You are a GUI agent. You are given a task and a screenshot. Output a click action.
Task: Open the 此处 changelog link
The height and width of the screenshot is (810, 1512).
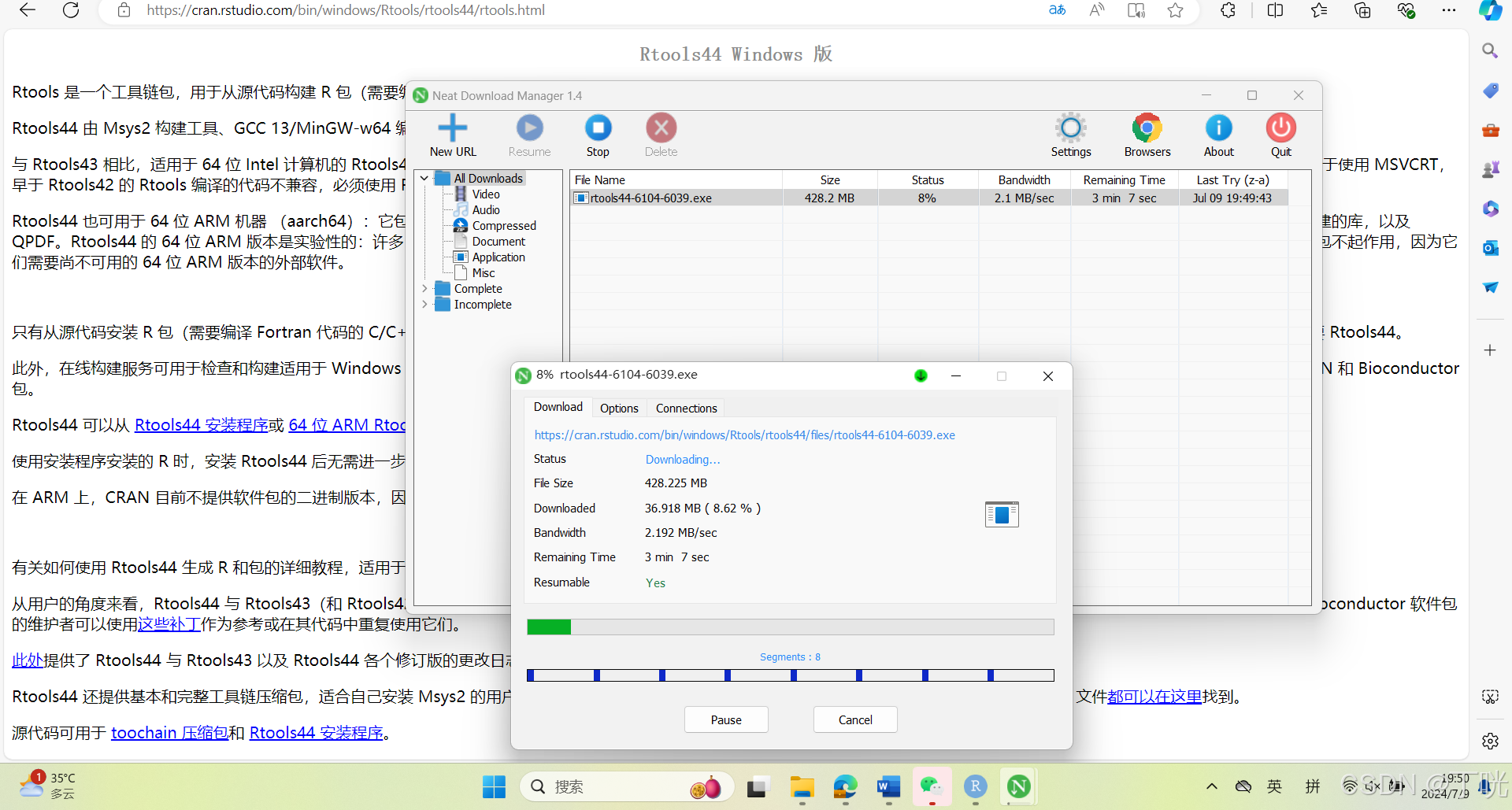[28, 660]
